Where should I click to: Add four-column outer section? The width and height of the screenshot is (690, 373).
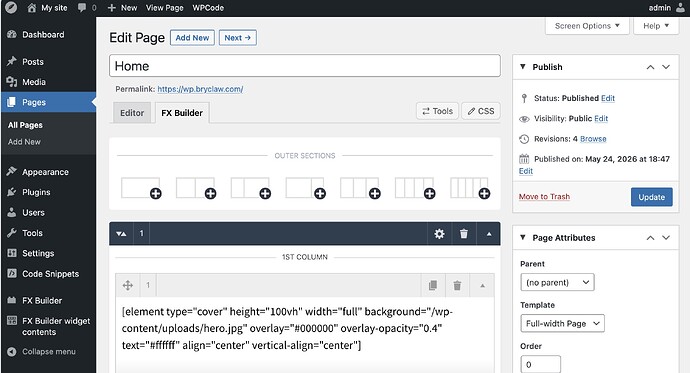[415, 188]
